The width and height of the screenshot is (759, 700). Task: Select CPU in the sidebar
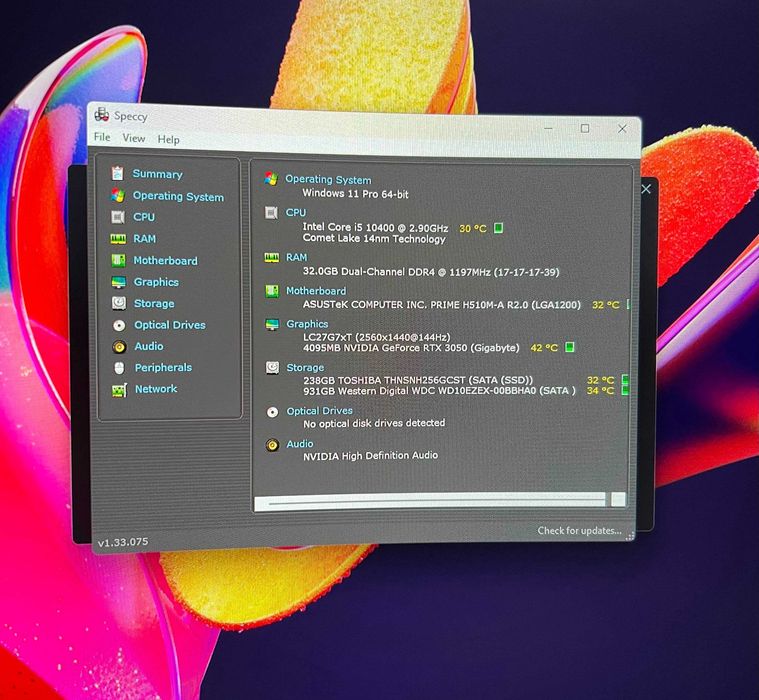coord(144,217)
